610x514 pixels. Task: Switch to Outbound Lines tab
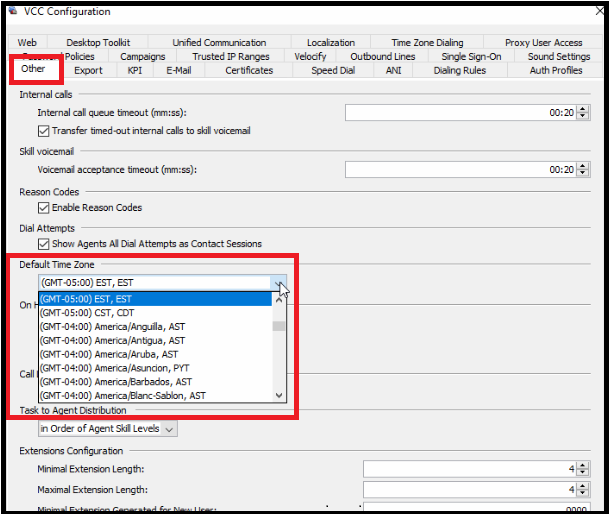(382, 56)
